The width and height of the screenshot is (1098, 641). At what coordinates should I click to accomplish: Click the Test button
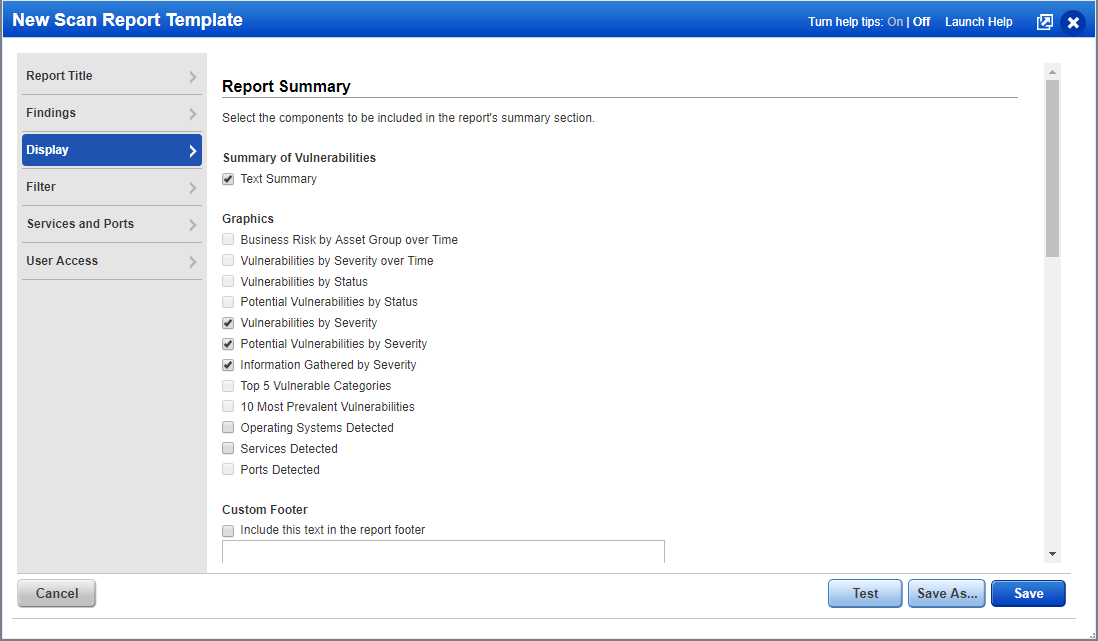[864, 593]
